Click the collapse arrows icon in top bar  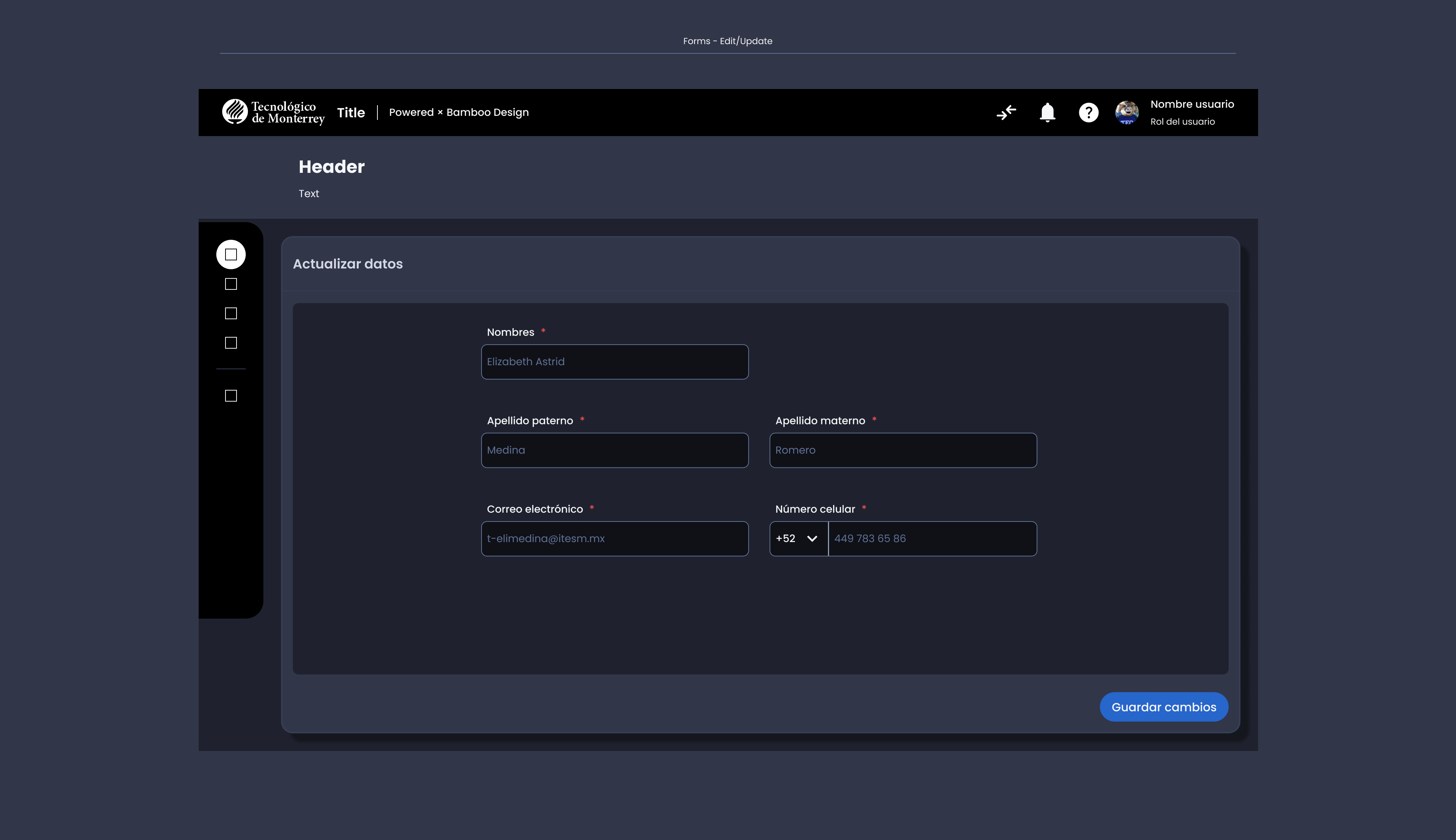coord(1006,112)
